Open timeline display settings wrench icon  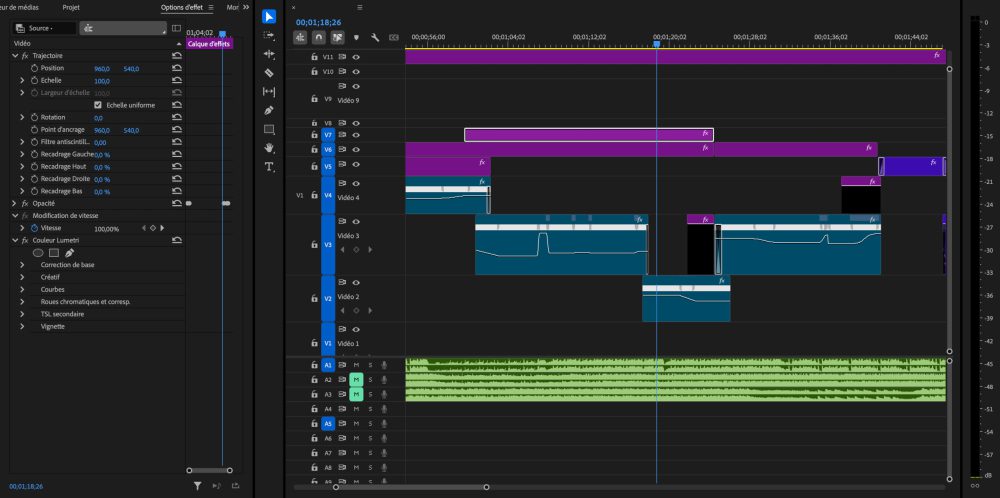tap(375, 37)
